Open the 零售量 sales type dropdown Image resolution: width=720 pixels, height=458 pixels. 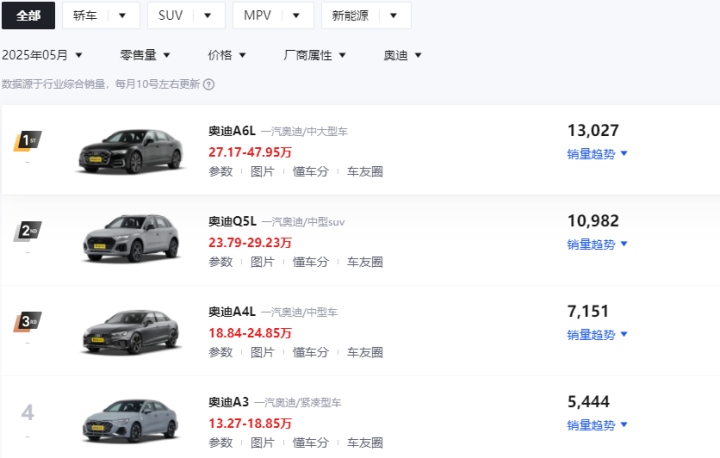coord(145,55)
